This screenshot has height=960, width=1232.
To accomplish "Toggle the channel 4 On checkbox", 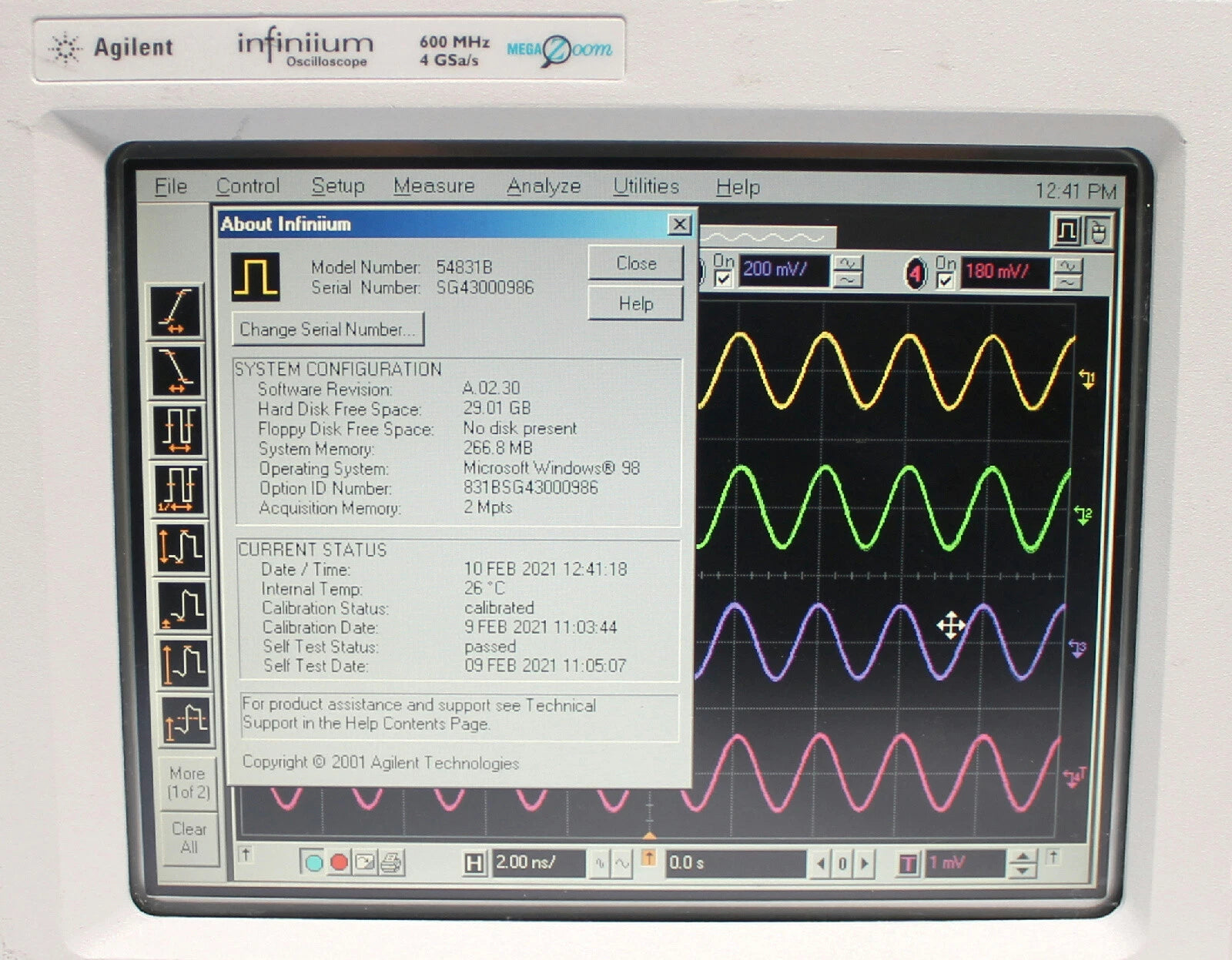I will pos(946,281).
